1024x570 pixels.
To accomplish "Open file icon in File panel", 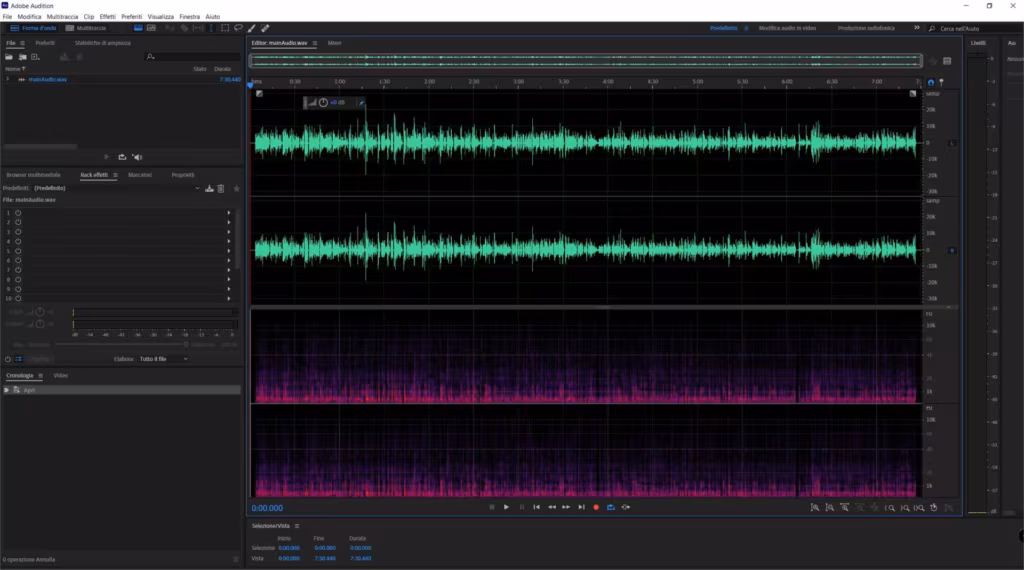I will tap(9, 57).
